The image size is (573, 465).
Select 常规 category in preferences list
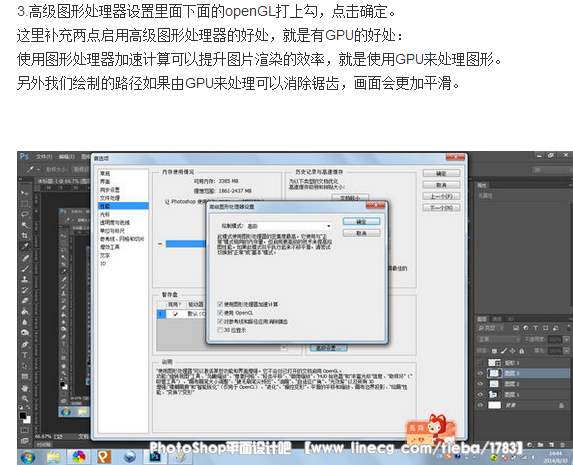105,173
